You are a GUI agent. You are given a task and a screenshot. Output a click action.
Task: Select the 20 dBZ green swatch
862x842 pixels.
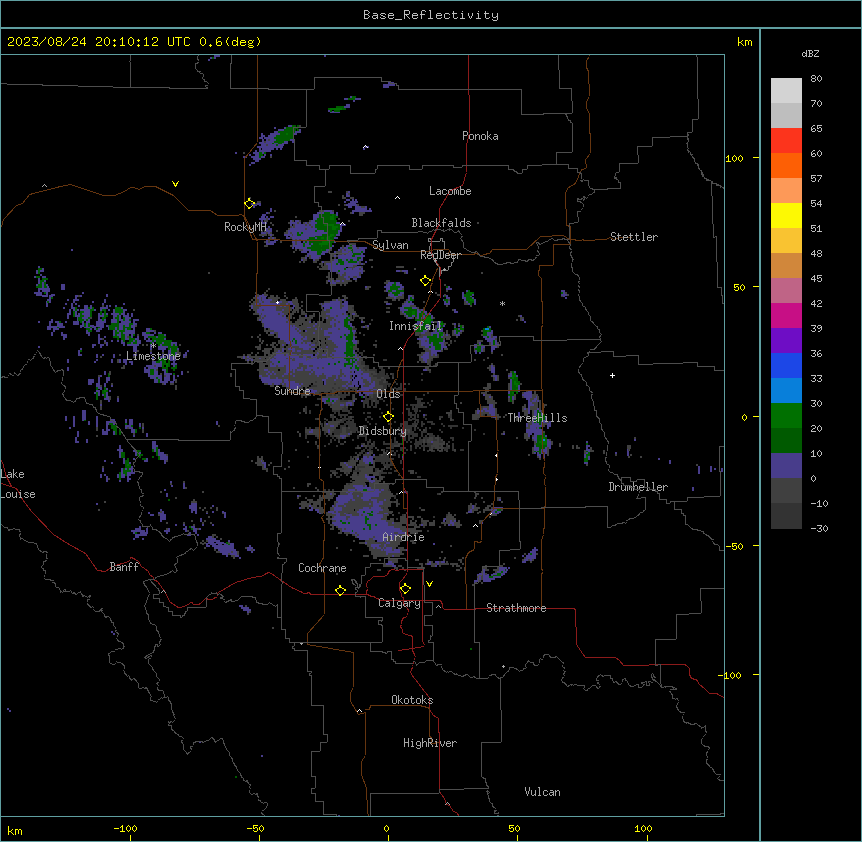786,416
